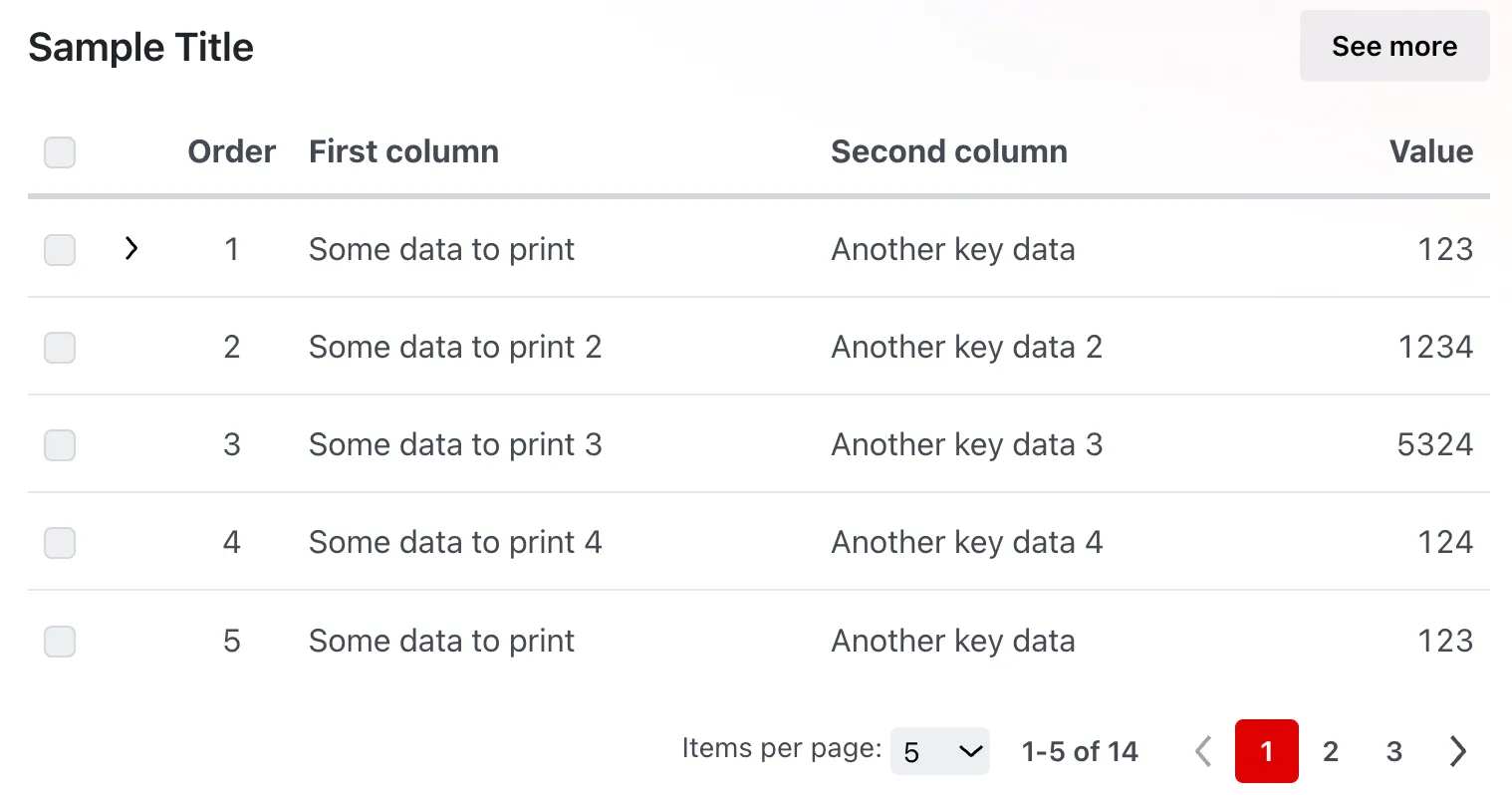This screenshot has width=1512, height=795.
Task: Check the checkbox for row 1
Action: [60, 250]
